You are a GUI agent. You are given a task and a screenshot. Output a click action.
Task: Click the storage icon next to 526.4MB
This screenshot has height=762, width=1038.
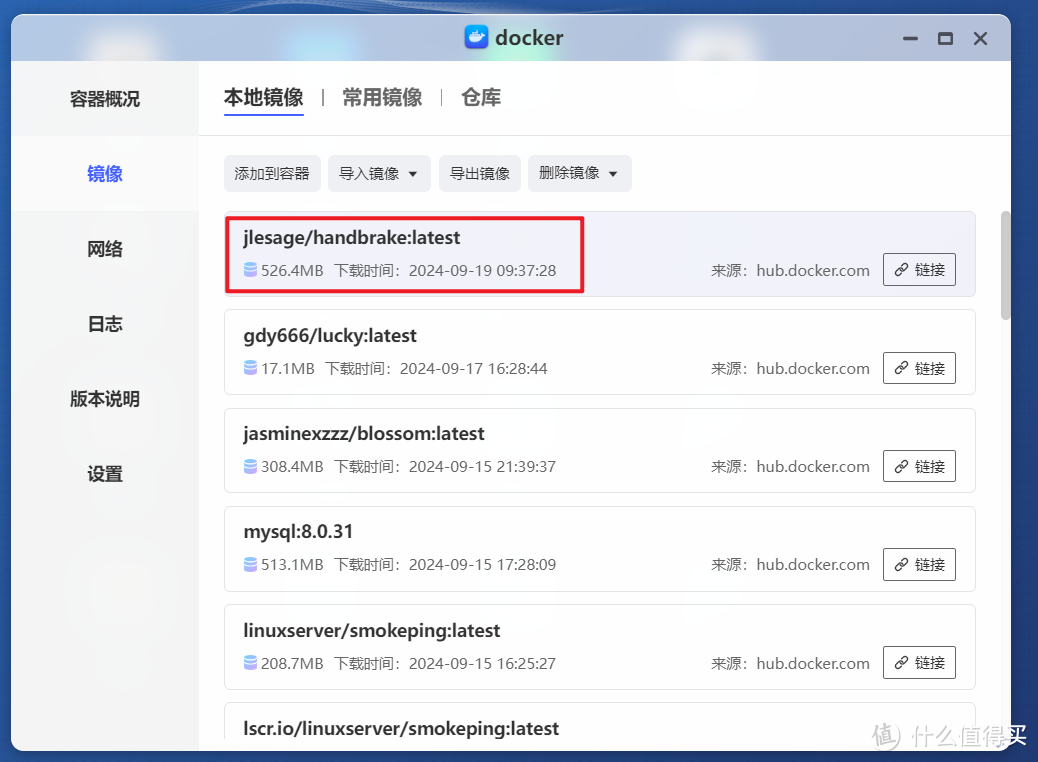(x=249, y=270)
